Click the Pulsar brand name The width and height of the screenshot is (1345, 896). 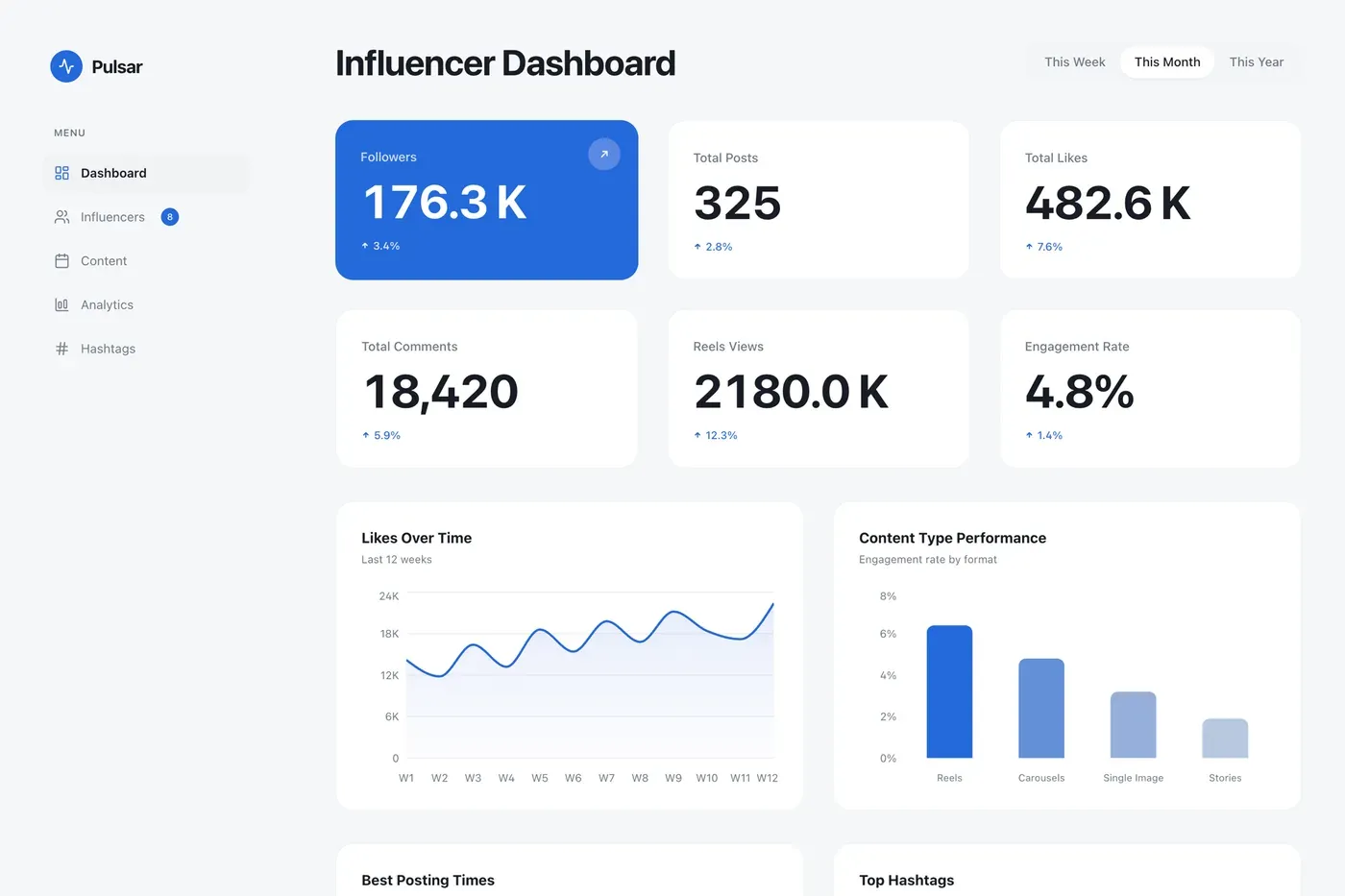click(117, 66)
